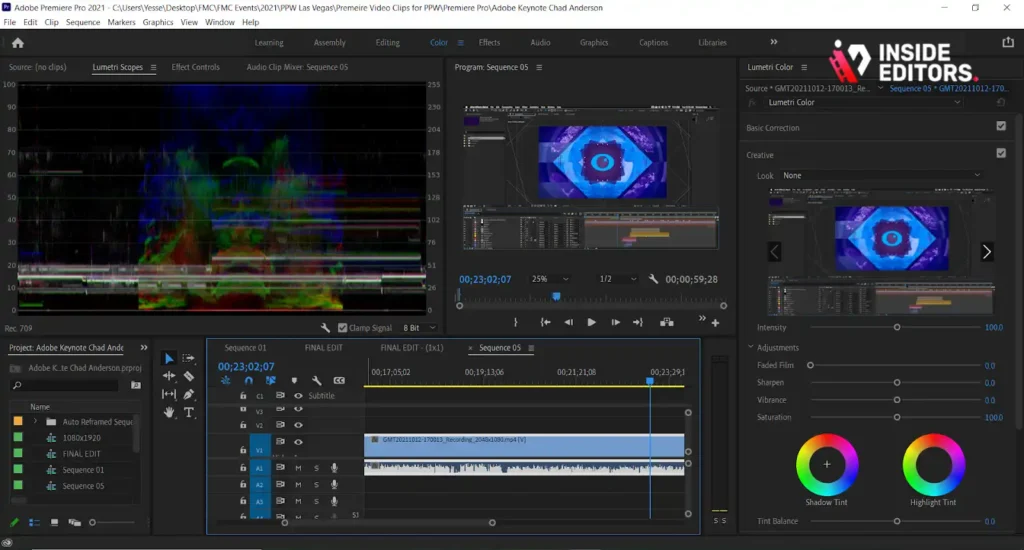Open Program Monitor wrench settings
This screenshot has height=550, width=1024.
click(x=653, y=279)
